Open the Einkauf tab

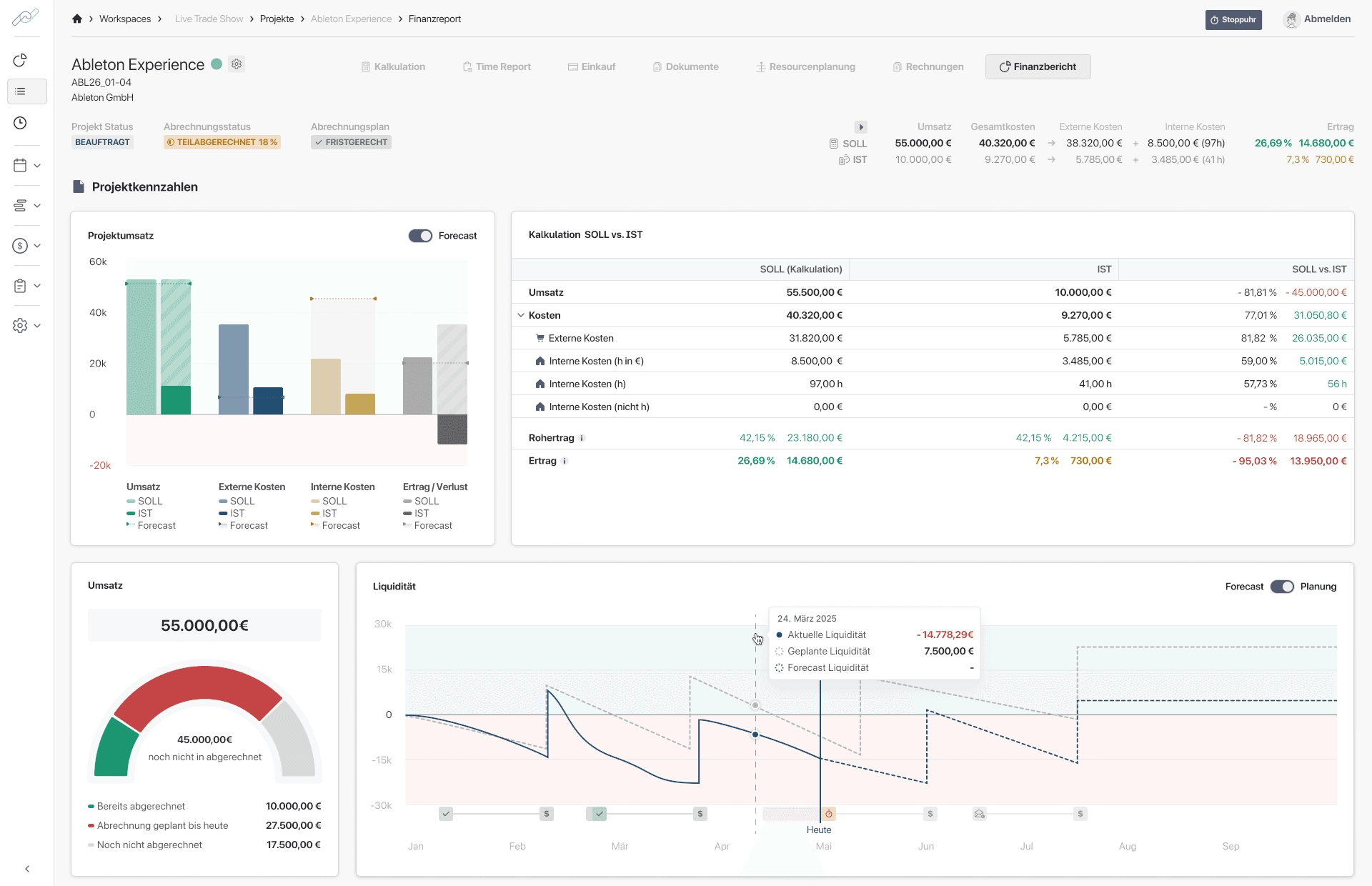pyautogui.click(x=592, y=66)
